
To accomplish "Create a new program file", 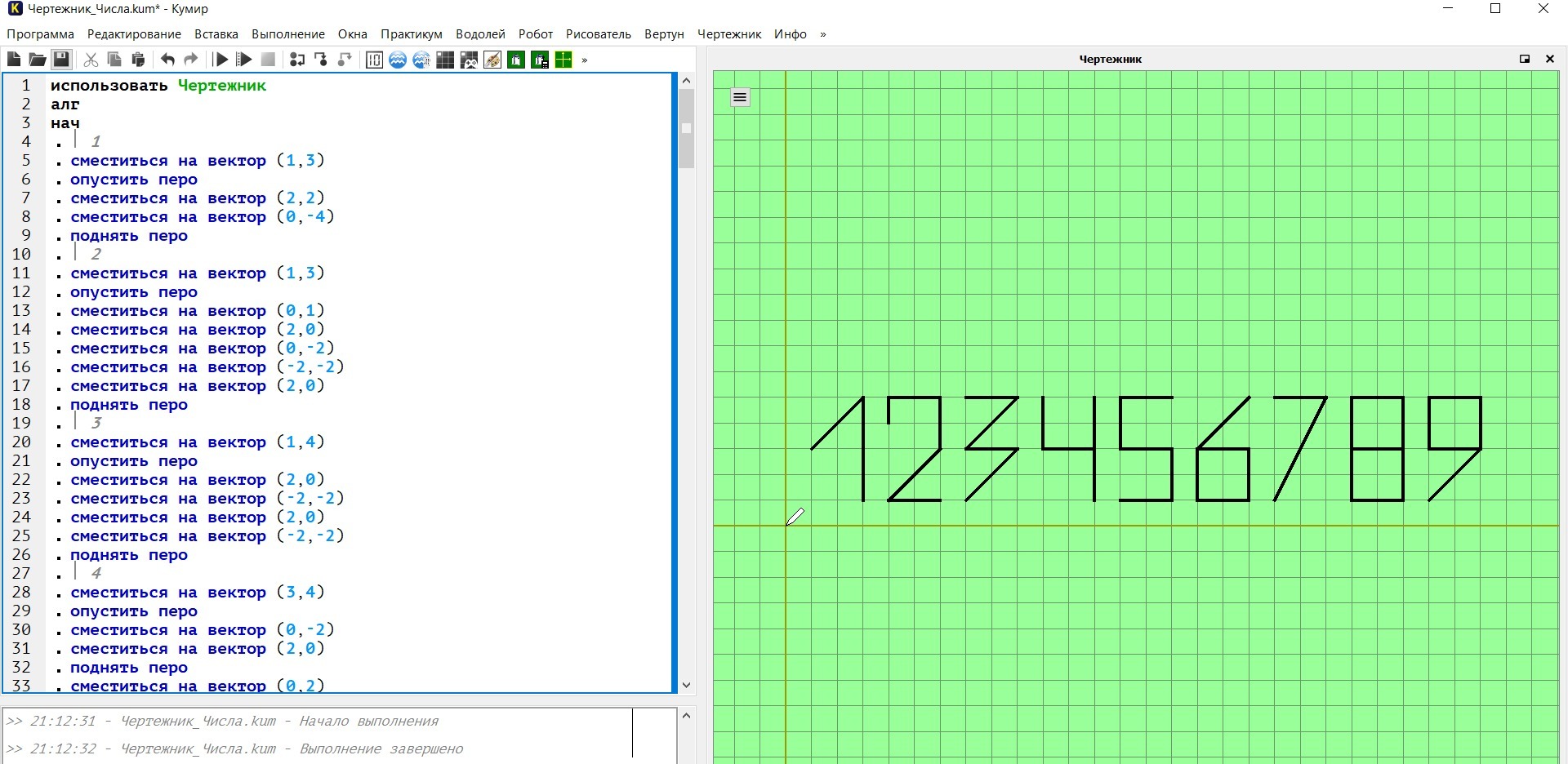I will (x=14, y=60).
